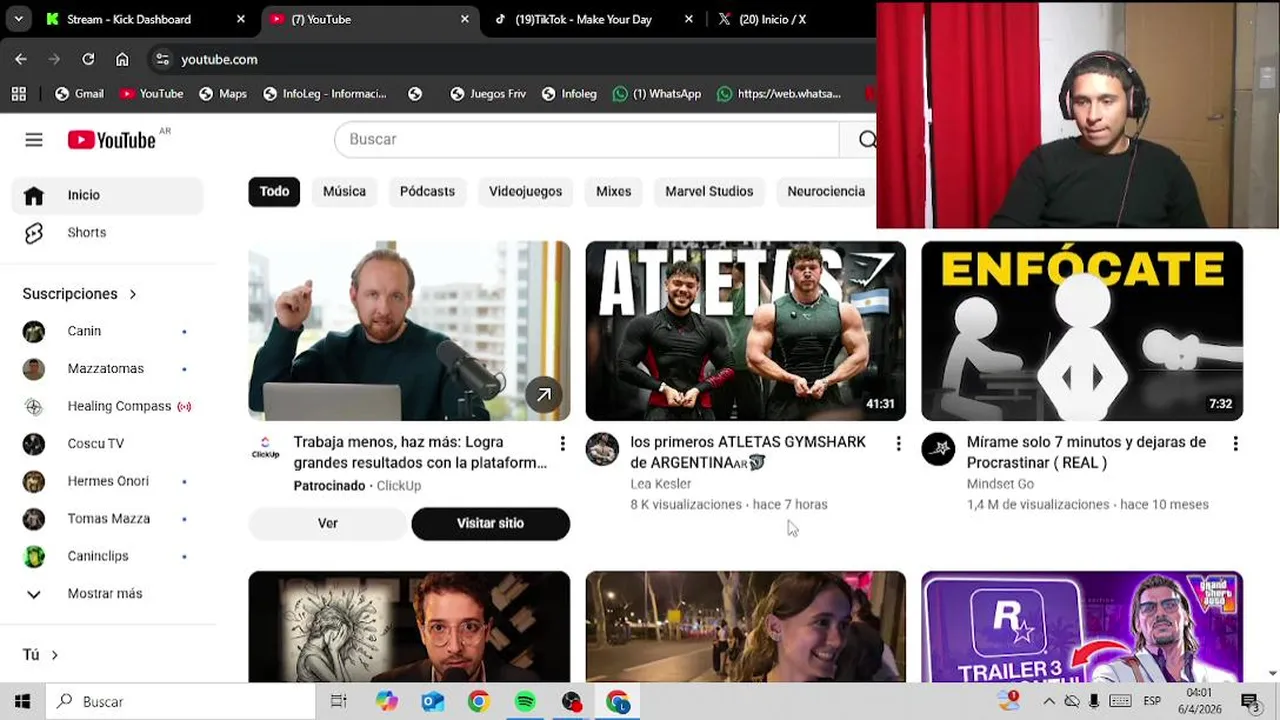
Task: Close the YouTube browser tab
Action: (x=464, y=19)
